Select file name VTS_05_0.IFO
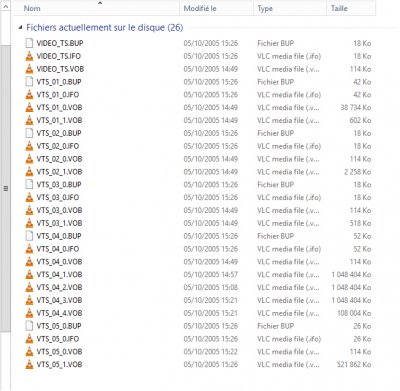 (x=58, y=339)
